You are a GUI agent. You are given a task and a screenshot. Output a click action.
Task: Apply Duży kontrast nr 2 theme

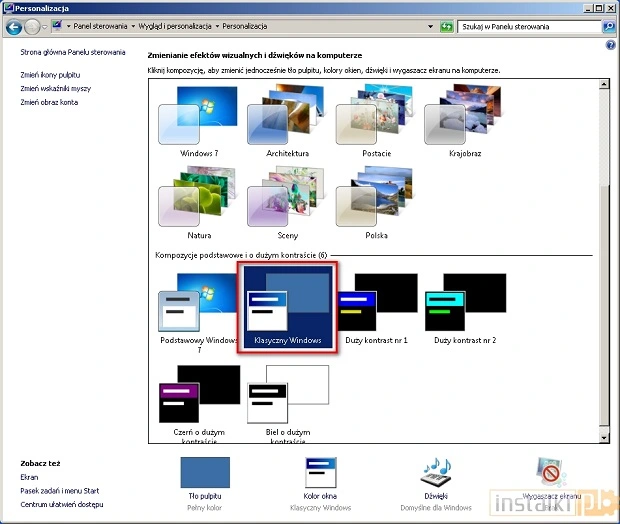point(465,308)
